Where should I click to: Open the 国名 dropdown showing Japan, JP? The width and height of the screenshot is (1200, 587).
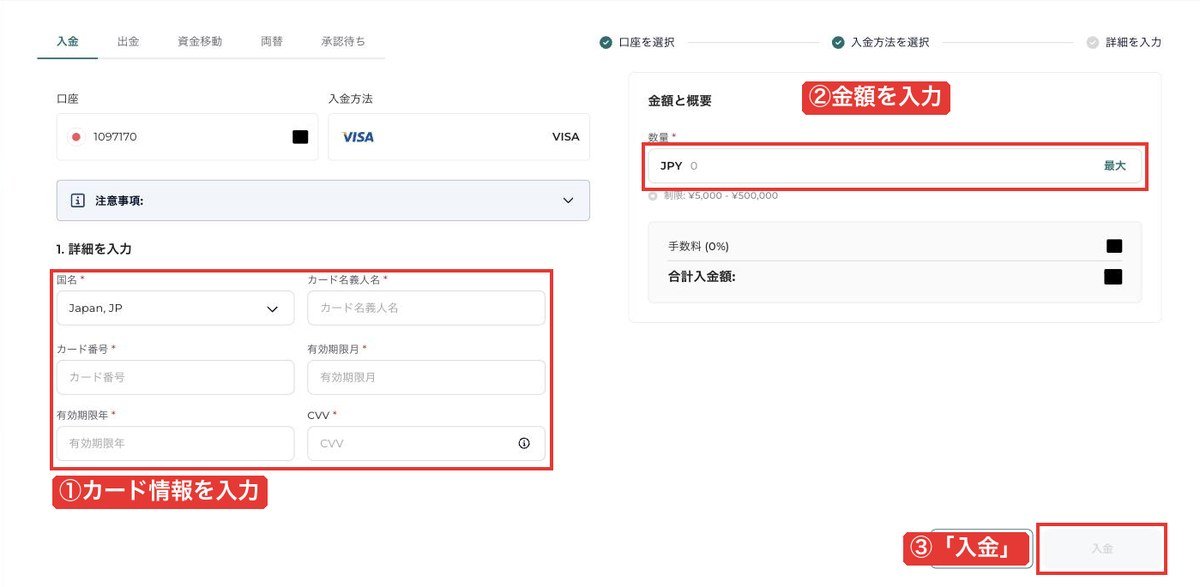coord(175,308)
